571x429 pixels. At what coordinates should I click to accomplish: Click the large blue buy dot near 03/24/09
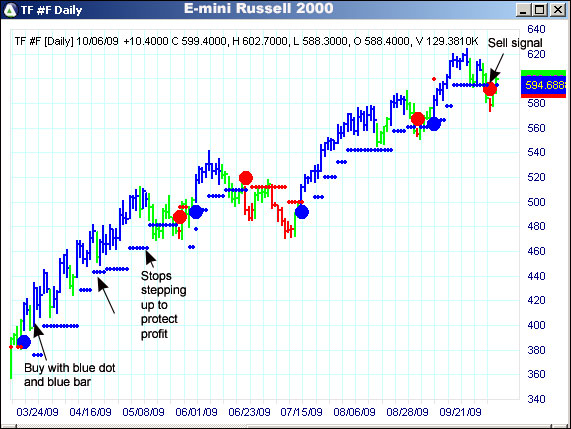point(24,342)
